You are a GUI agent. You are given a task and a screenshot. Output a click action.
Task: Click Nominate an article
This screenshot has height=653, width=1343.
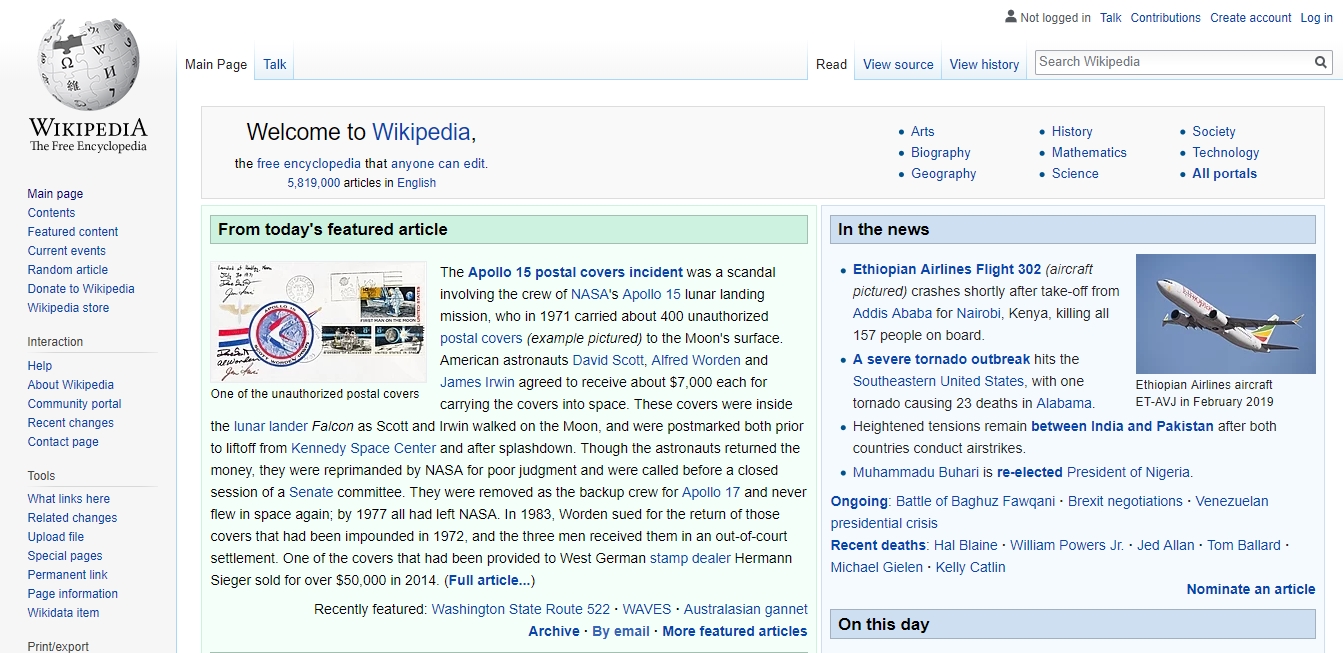pos(1251,589)
